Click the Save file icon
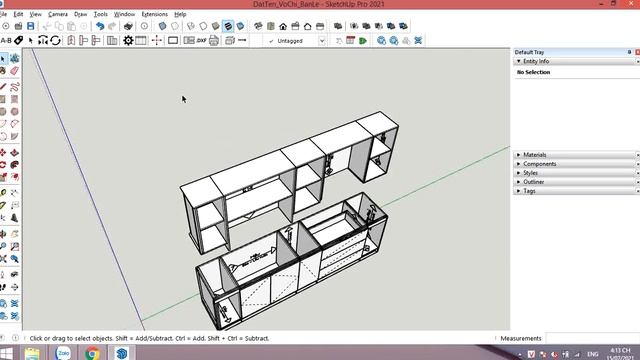 click(x=31, y=26)
